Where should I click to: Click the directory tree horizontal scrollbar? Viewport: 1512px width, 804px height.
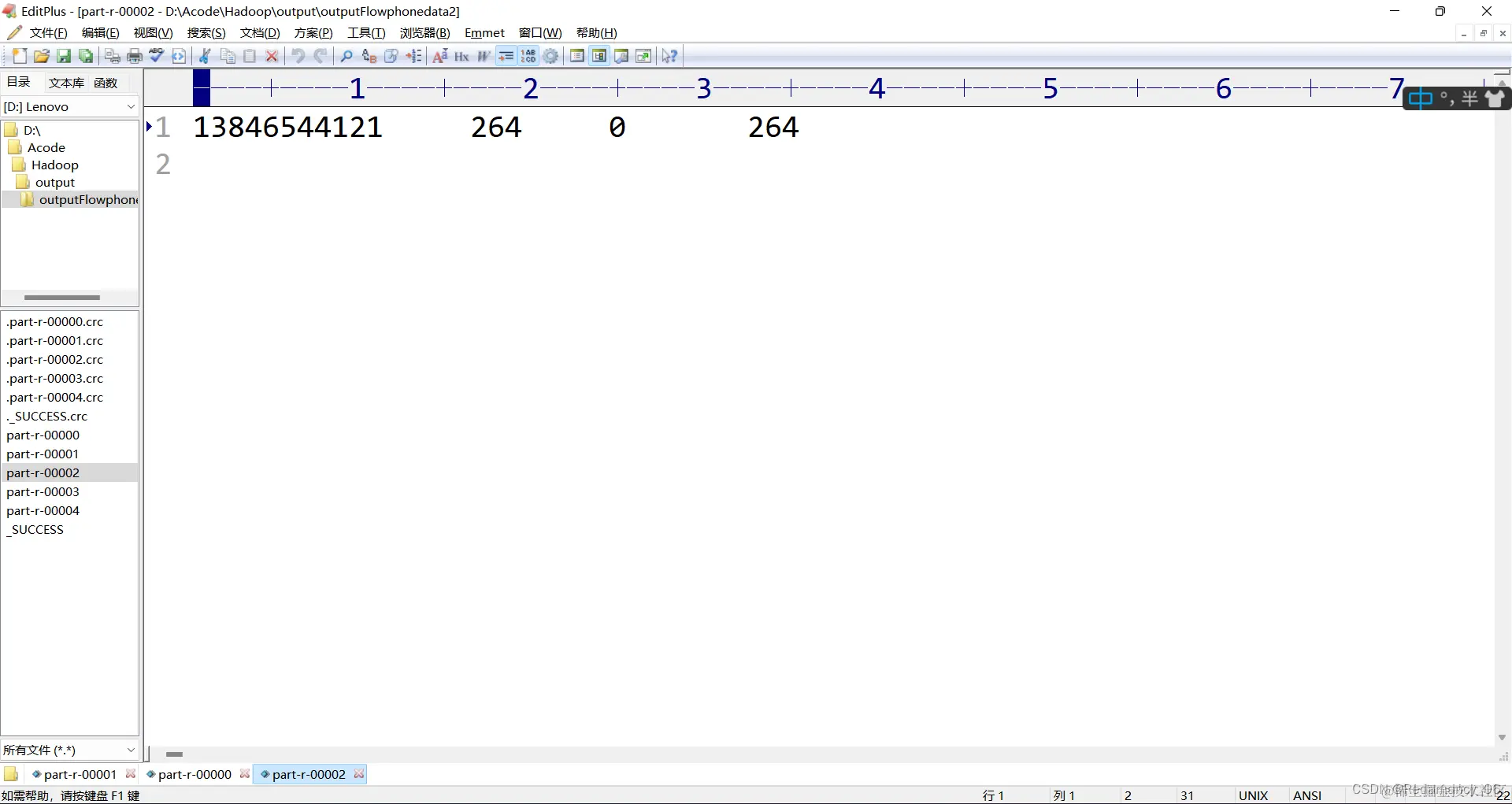coord(62,298)
